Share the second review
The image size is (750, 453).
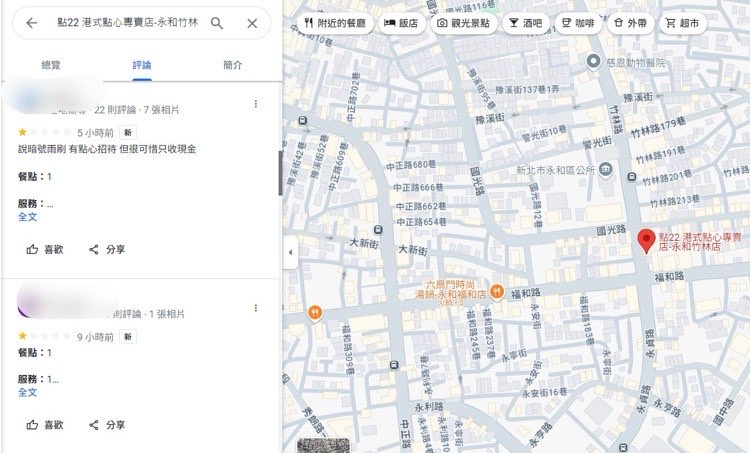[x=107, y=425]
